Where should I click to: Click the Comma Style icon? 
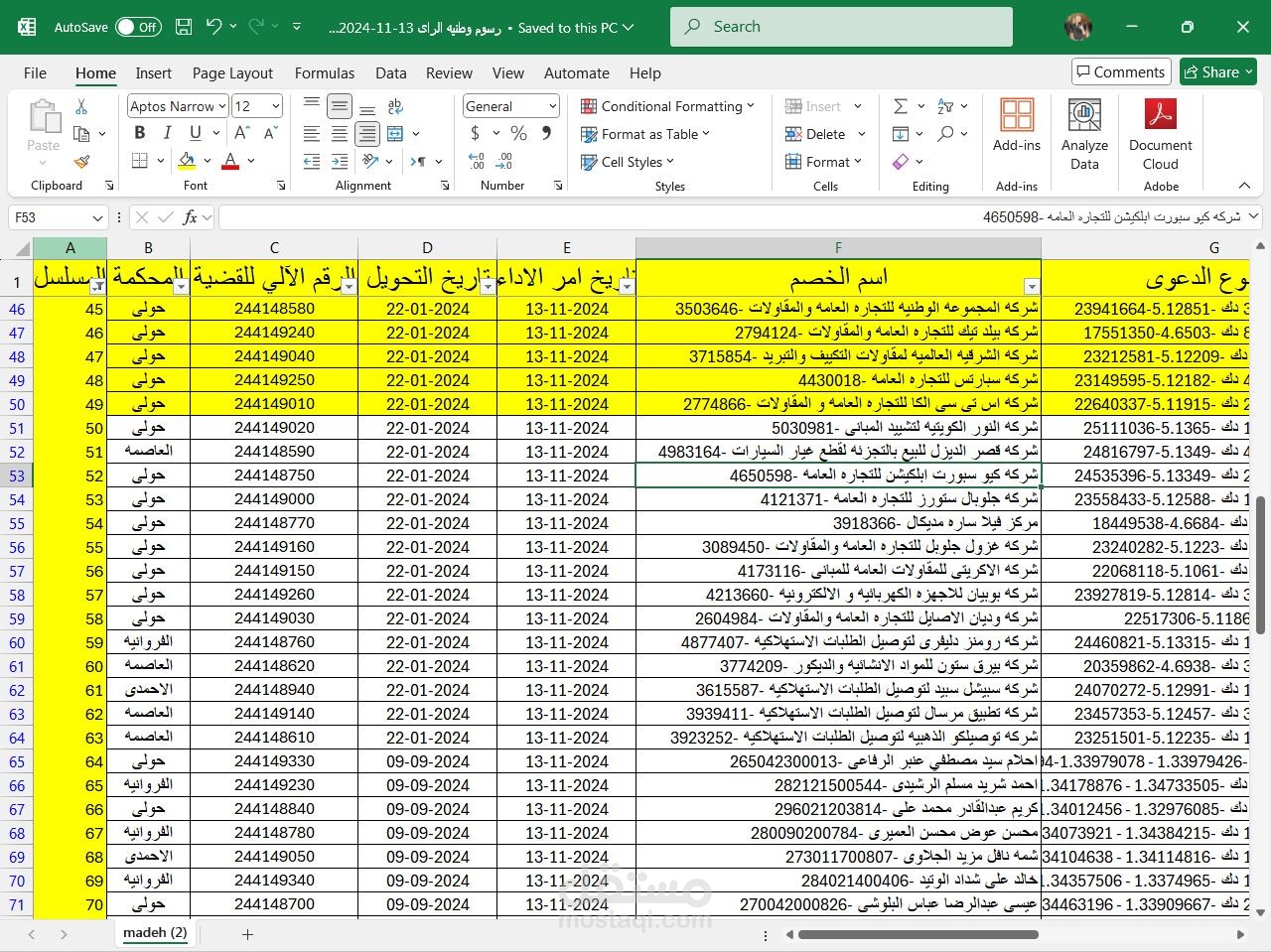(x=545, y=133)
